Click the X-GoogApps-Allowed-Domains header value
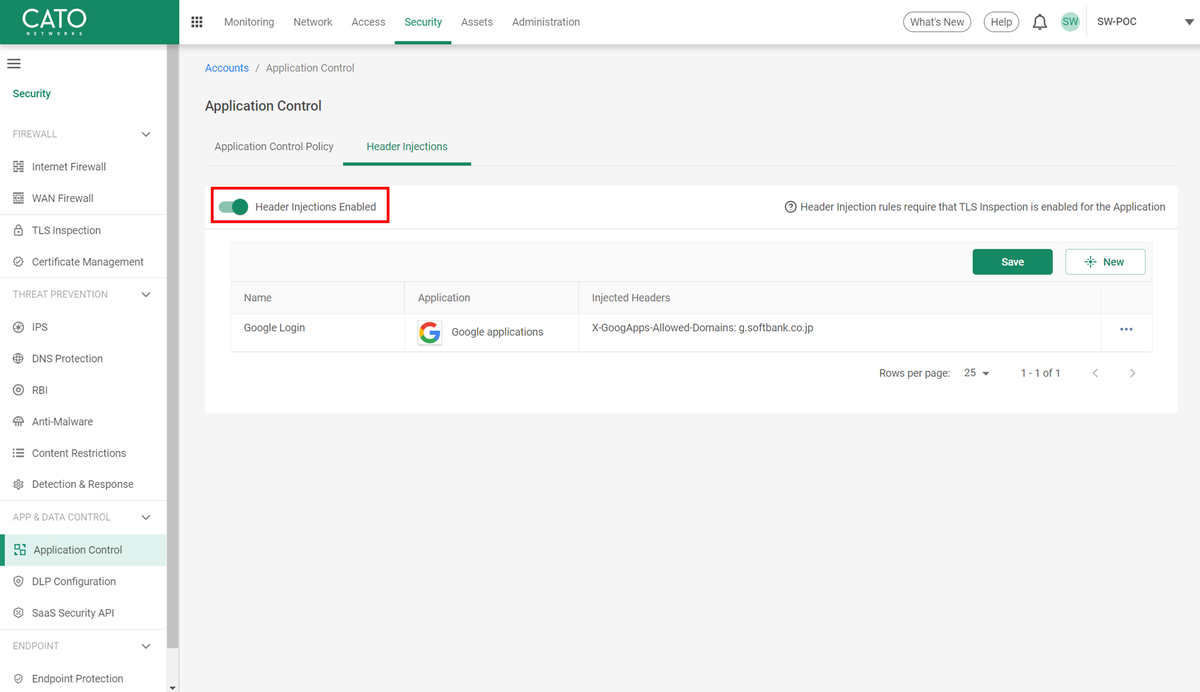The image size is (1200, 692). (702, 328)
